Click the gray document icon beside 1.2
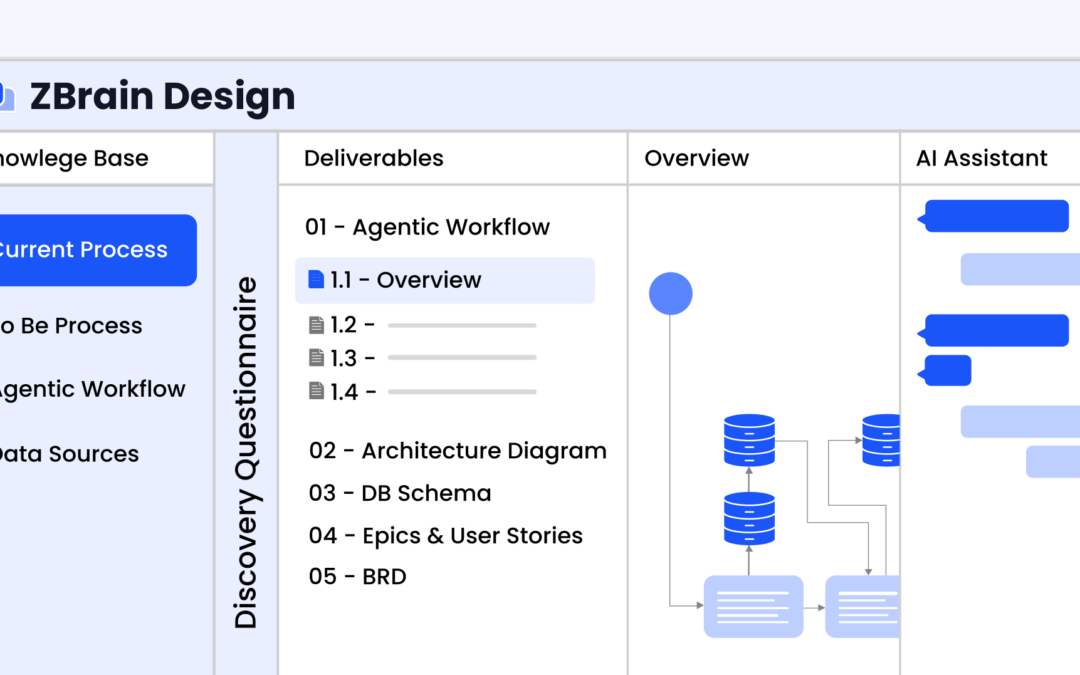The width and height of the screenshot is (1080, 675). (x=316, y=325)
